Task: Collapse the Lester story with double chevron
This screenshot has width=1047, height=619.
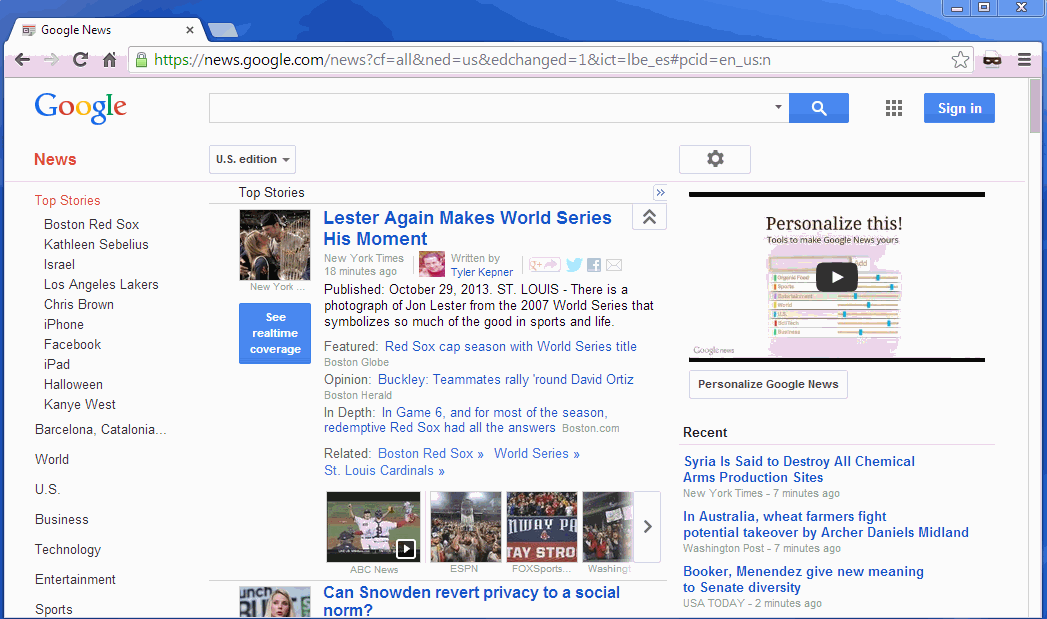Action: (649, 217)
